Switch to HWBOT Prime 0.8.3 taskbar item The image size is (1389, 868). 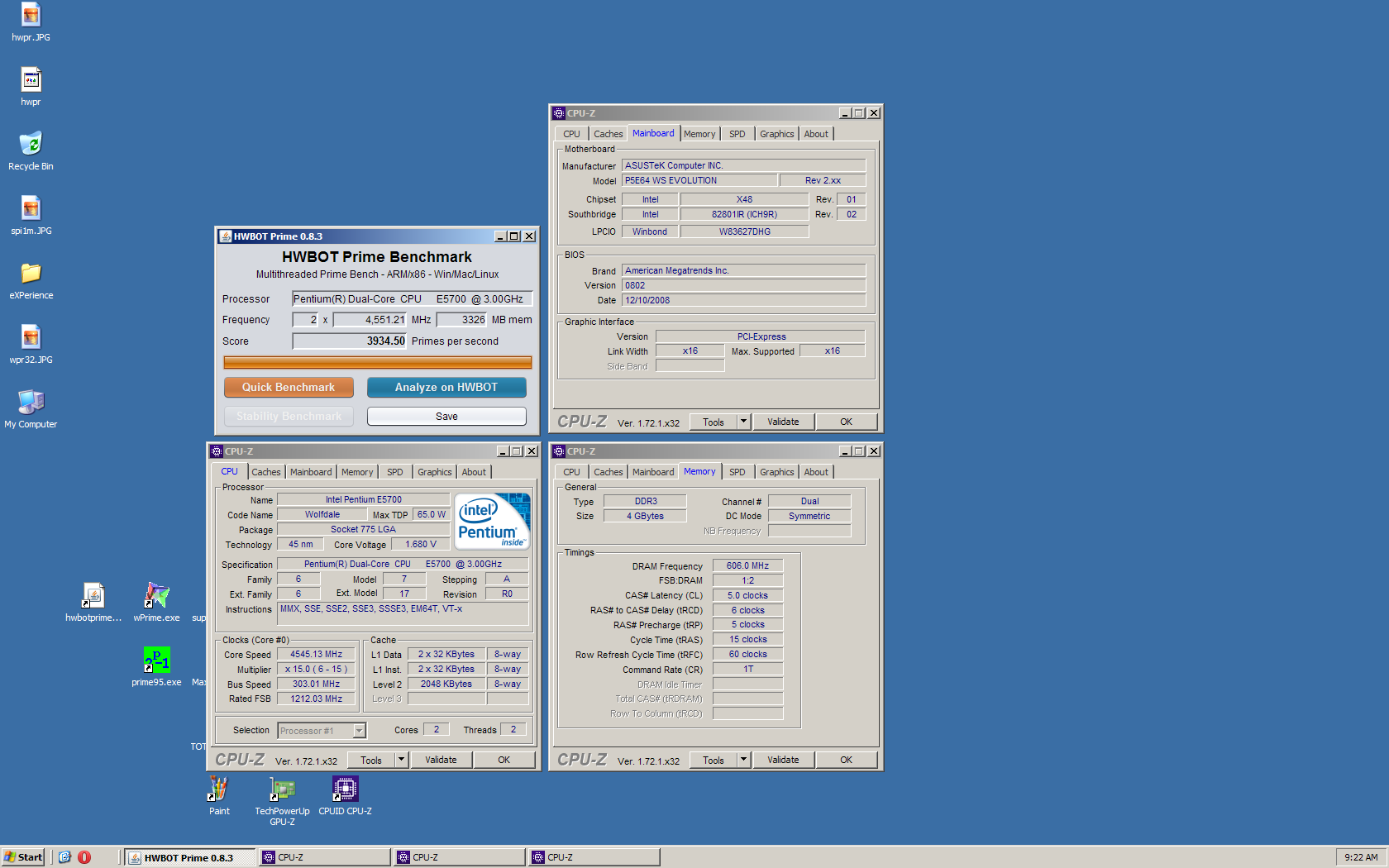(189, 857)
